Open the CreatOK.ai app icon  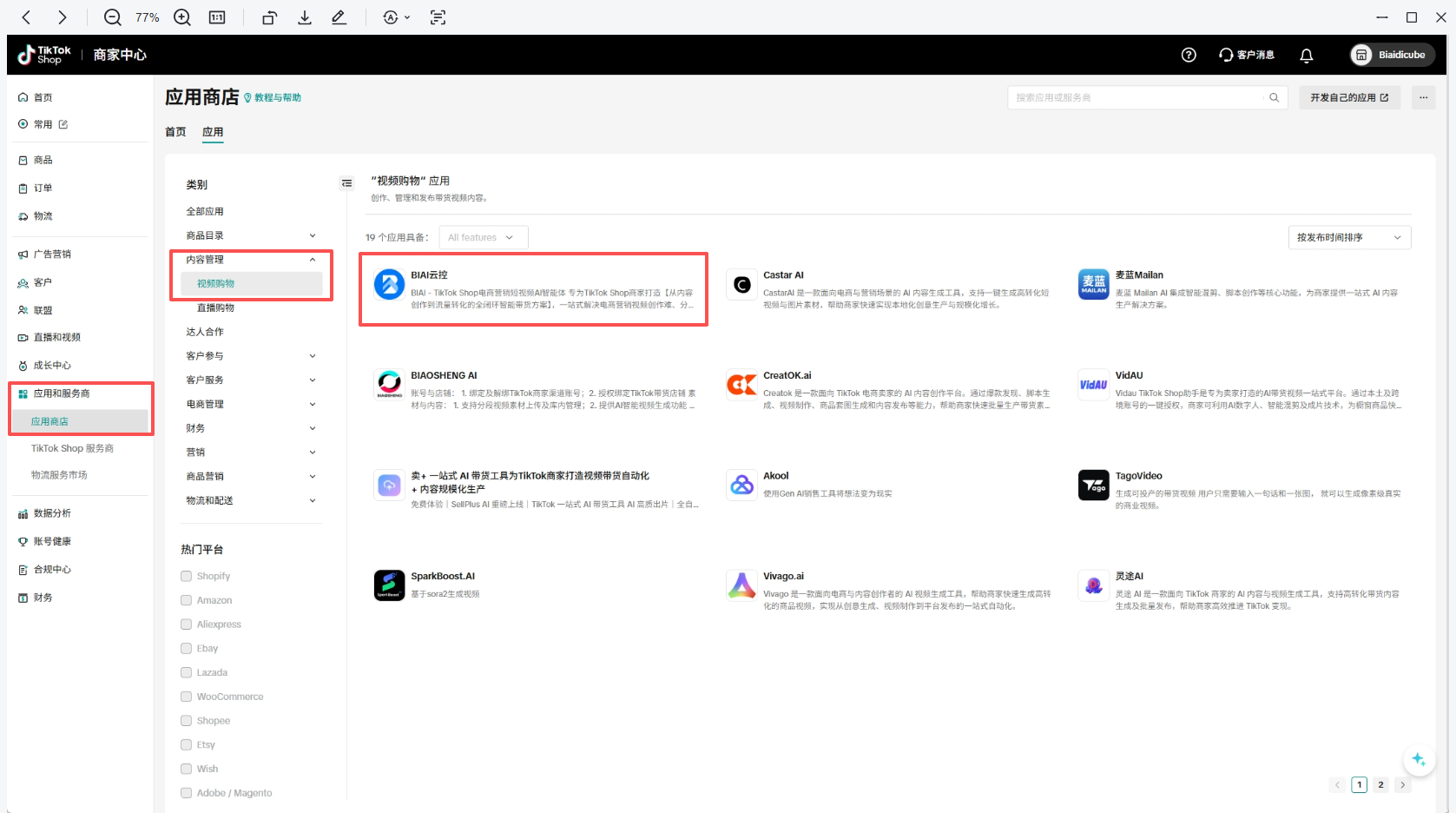pyautogui.click(x=741, y=384)
